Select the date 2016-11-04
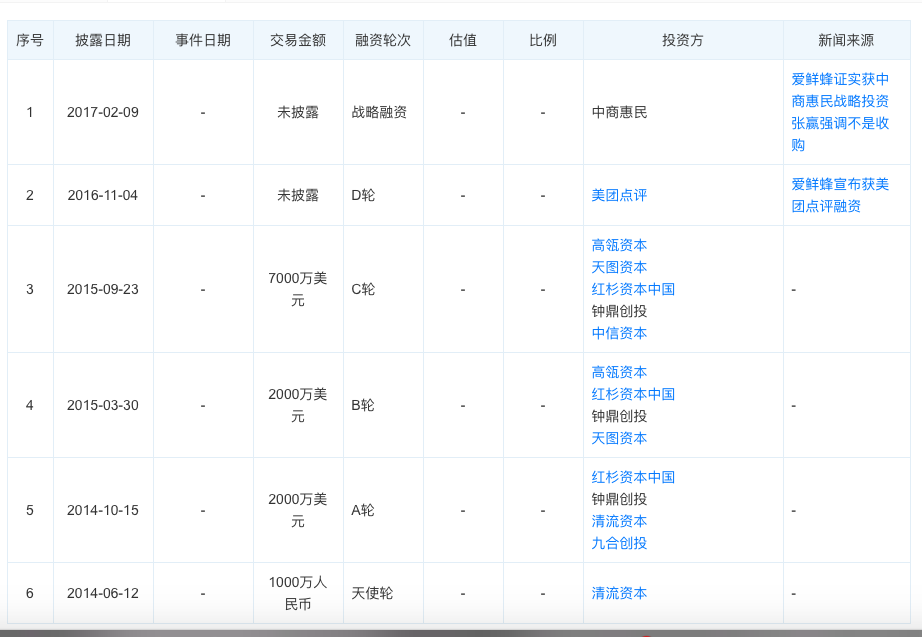Screen dimensions: 922x637 tap(103, 195)
